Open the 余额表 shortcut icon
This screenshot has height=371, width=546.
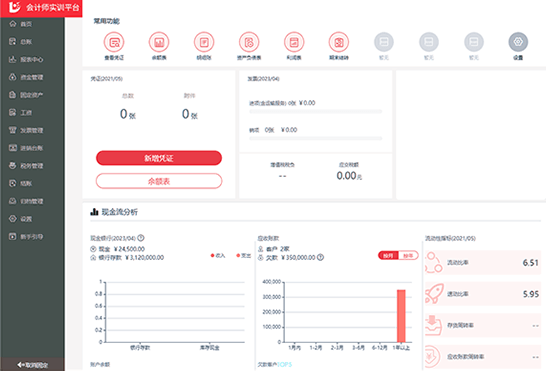(159, 42)
